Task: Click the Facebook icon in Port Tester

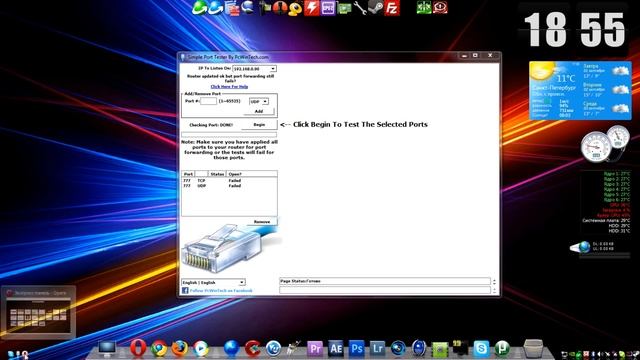Action: click(x=185, y=291)
